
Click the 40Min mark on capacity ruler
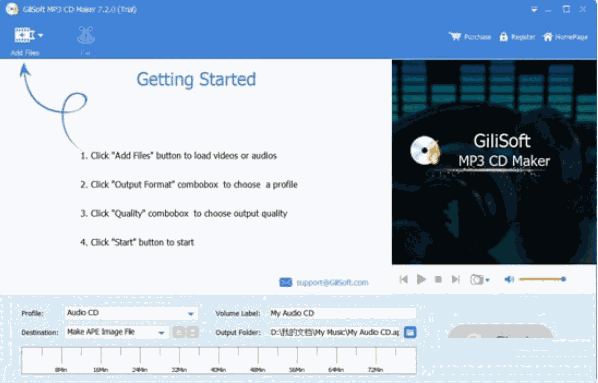tap(218, 369)
